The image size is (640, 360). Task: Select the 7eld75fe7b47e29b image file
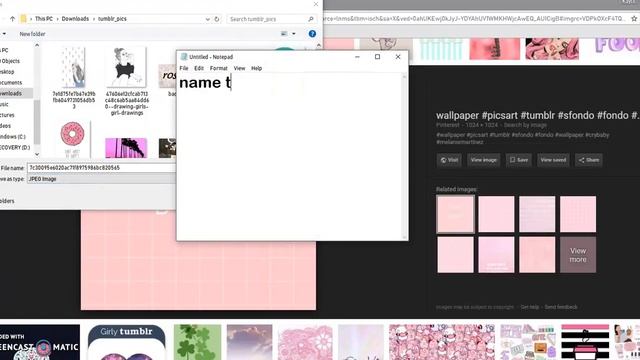coord(74,78)
